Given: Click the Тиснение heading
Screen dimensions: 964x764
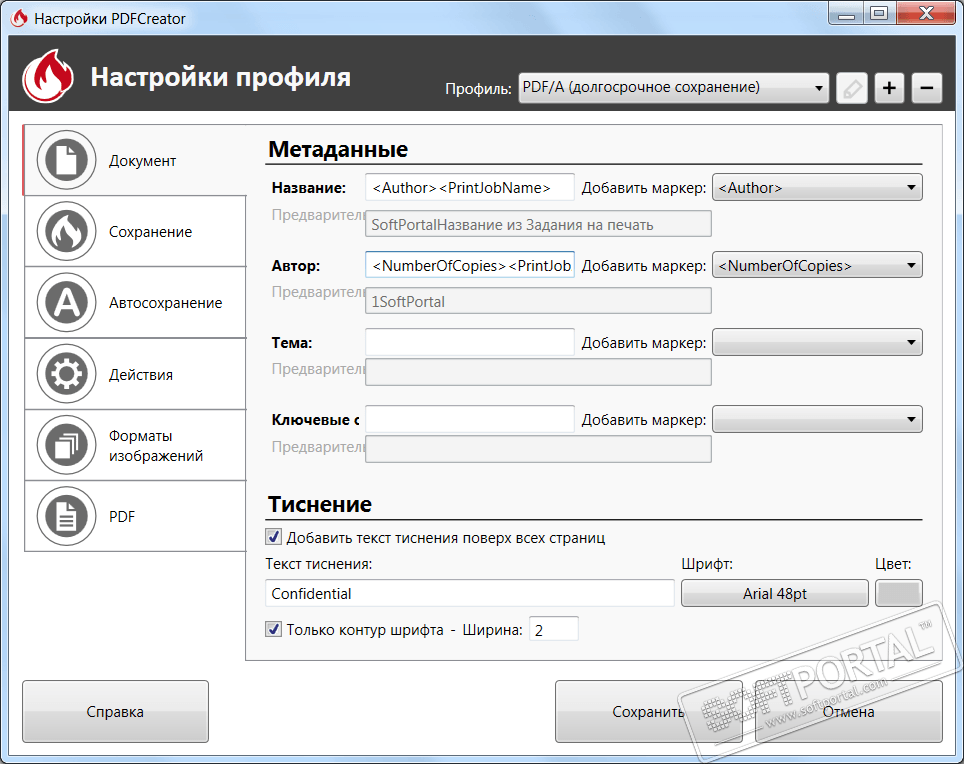Looking at the screenshot, I should [320, 503].
